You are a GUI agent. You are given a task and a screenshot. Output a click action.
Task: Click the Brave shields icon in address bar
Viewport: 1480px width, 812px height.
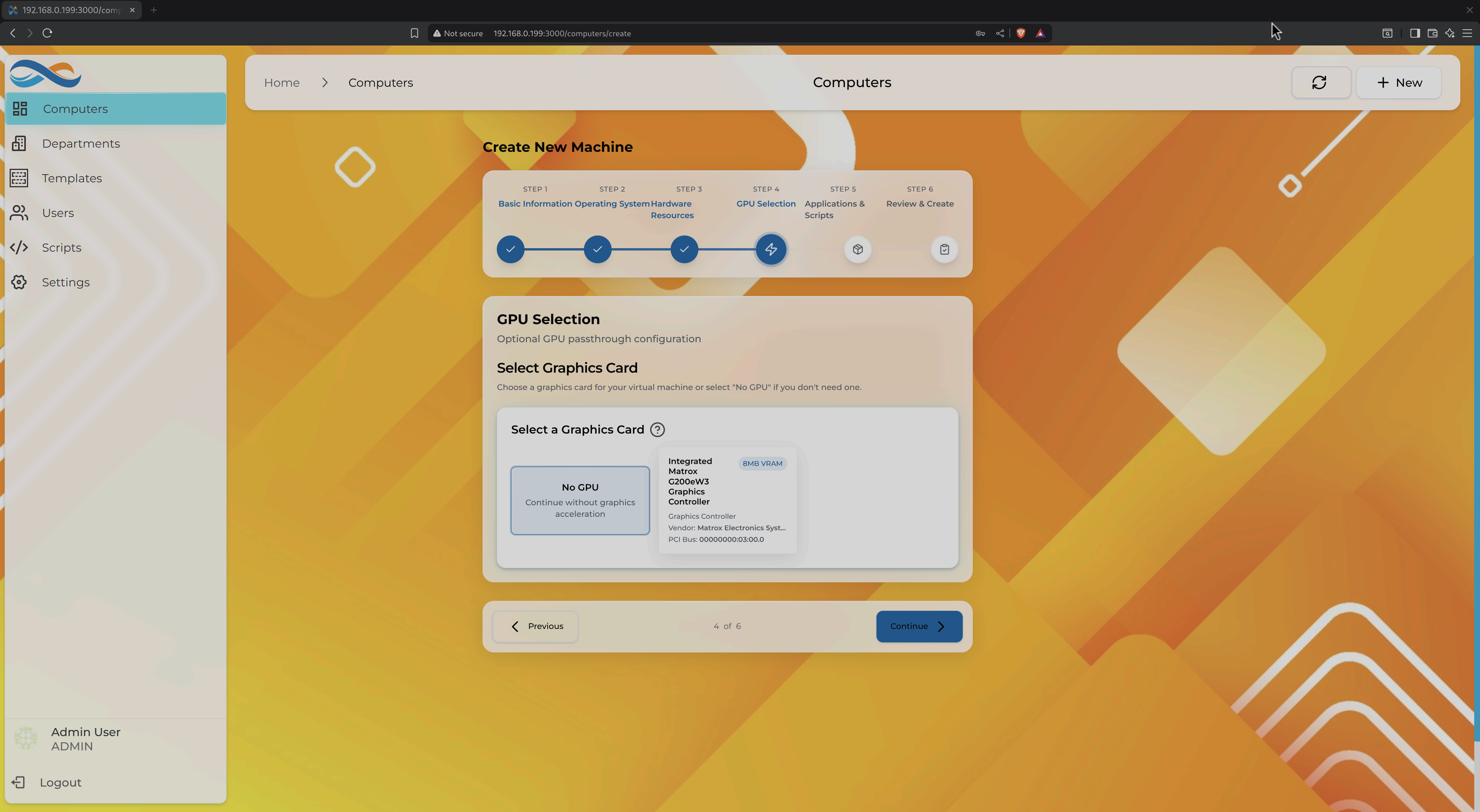tap(1020, 33)
